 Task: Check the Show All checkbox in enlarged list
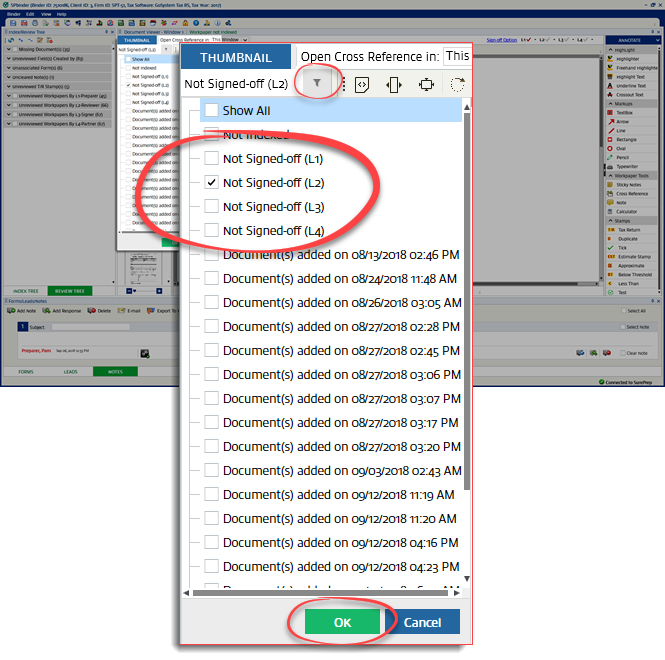211,110
